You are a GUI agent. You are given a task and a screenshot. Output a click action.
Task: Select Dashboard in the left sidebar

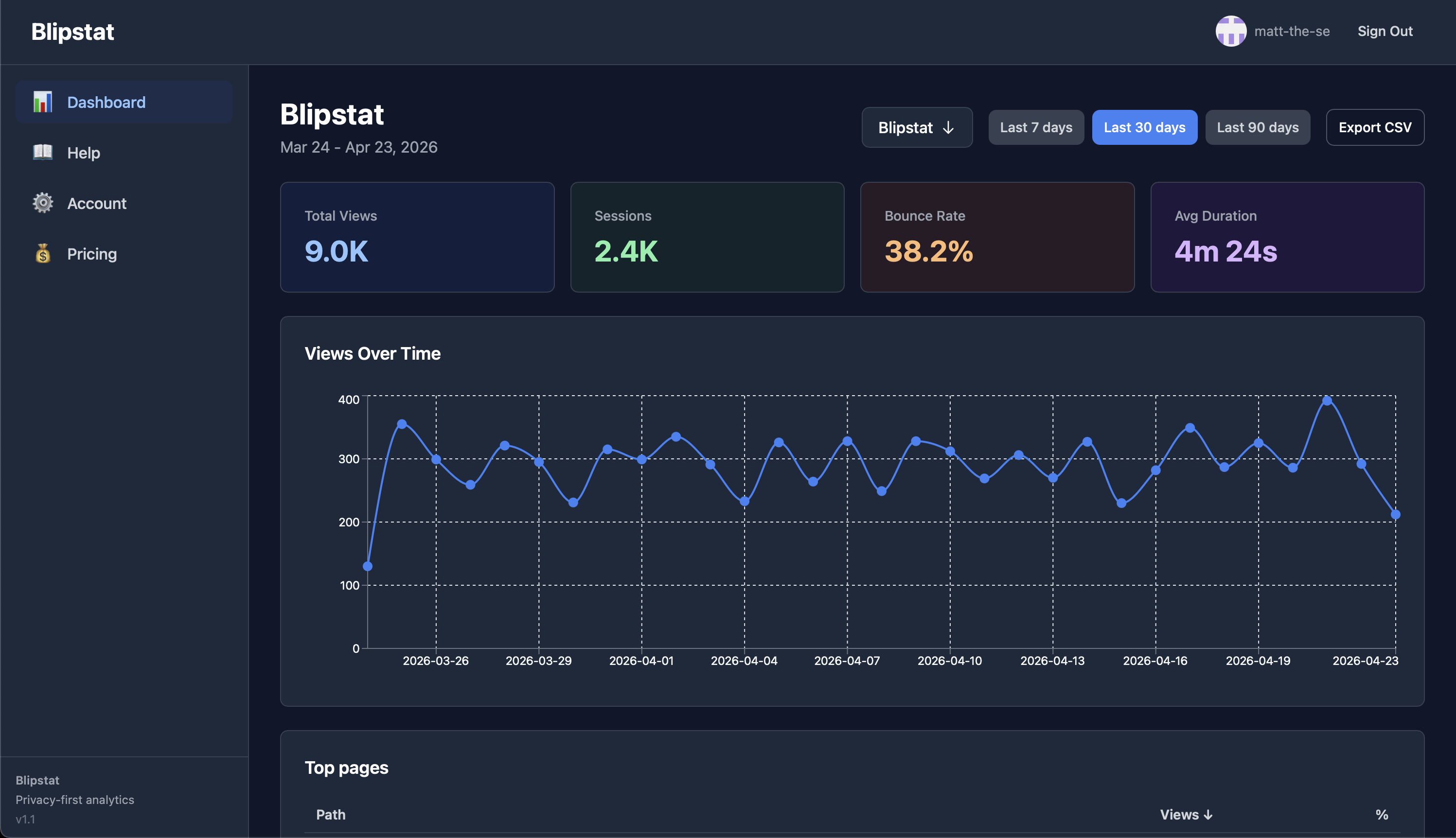[107, 102]
